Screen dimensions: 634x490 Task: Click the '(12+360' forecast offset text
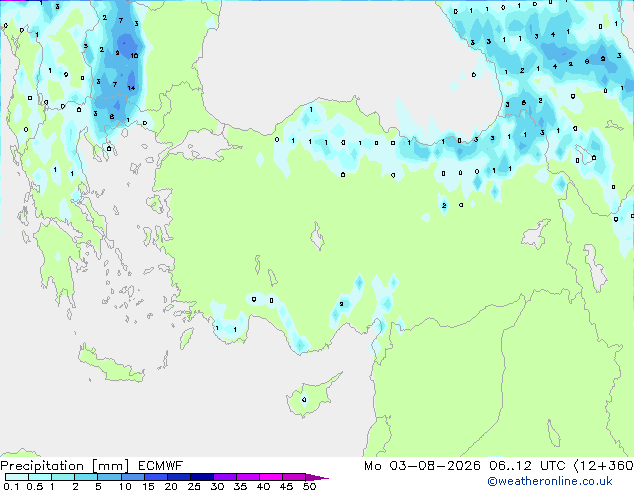(604, 466)
